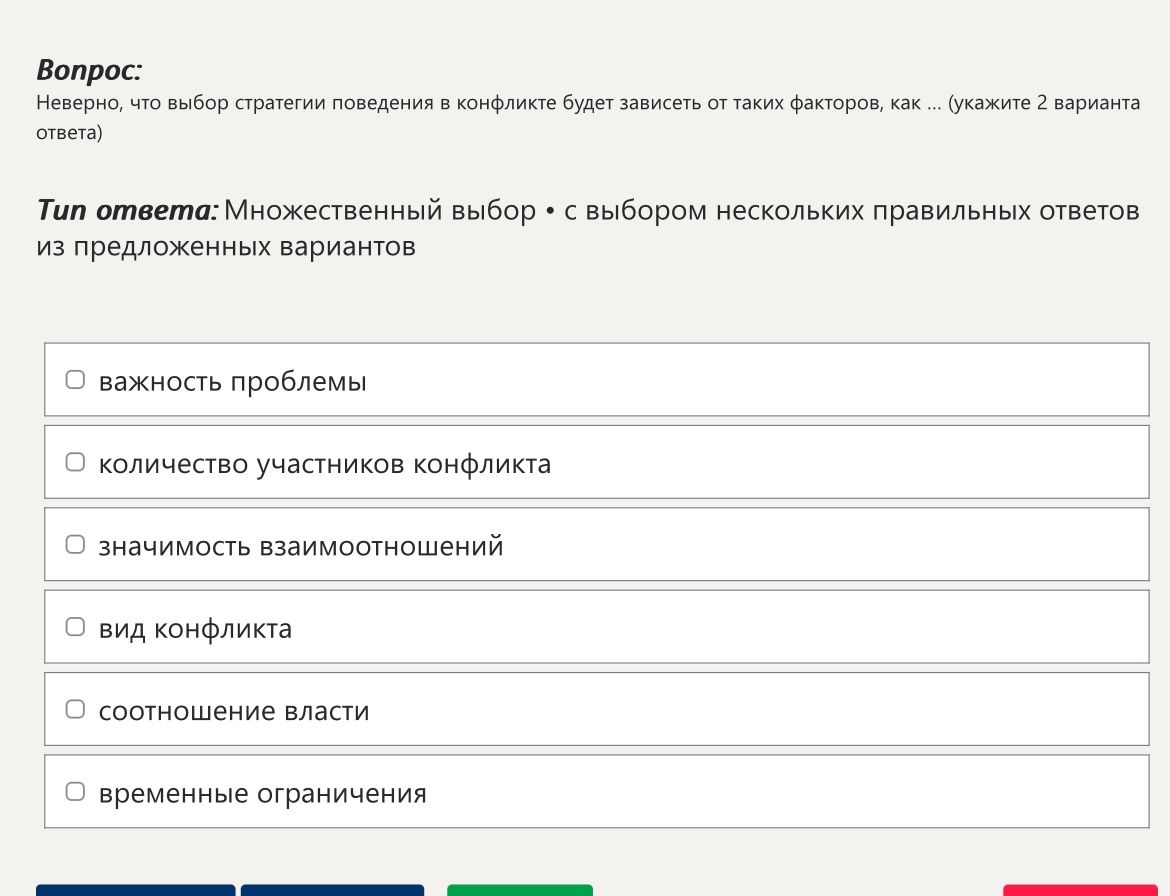Click the answer text "временные ограничения"
1170x896 pixels.
263,794
